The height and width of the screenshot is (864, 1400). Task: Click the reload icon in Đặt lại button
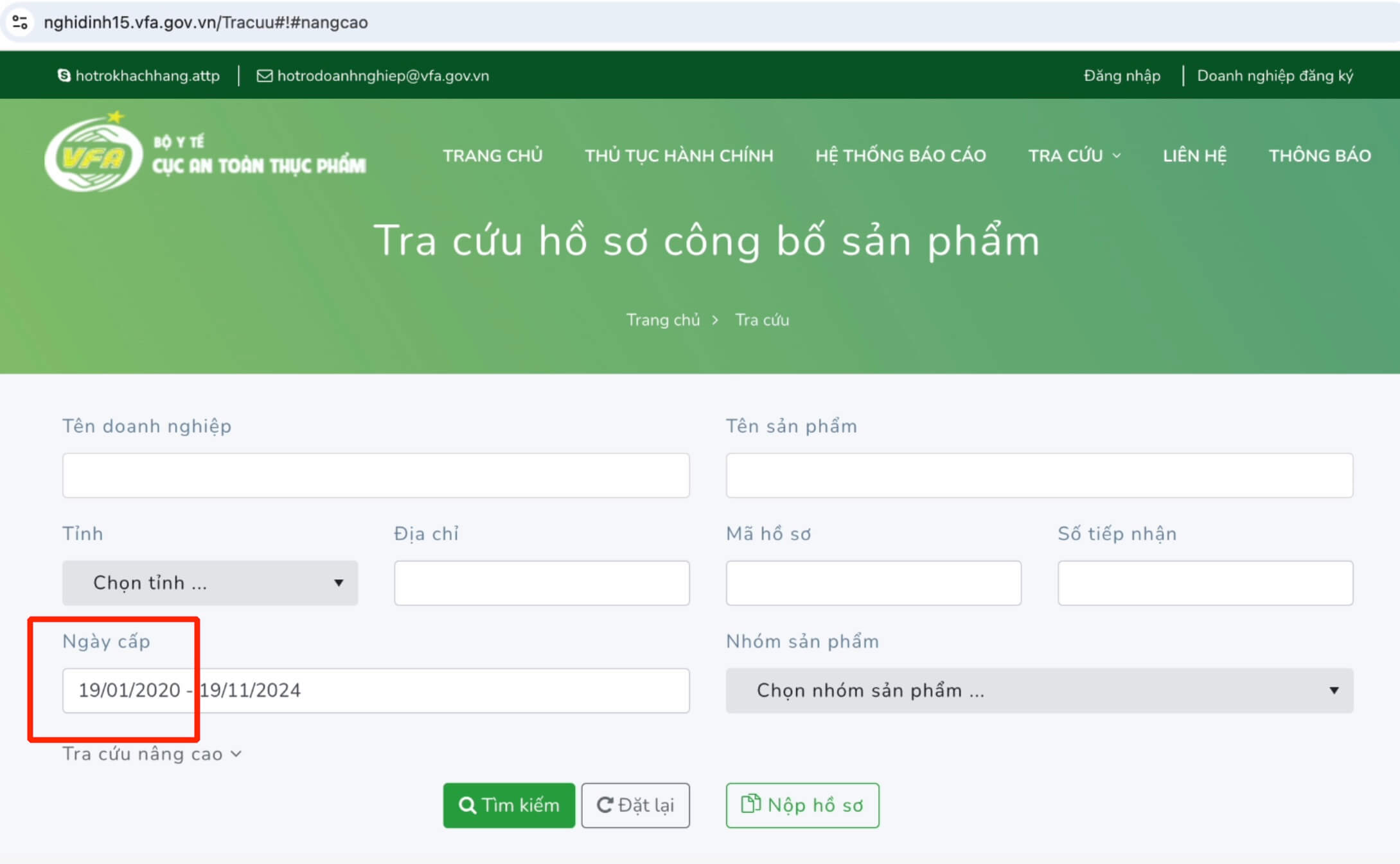coord(605,805)
